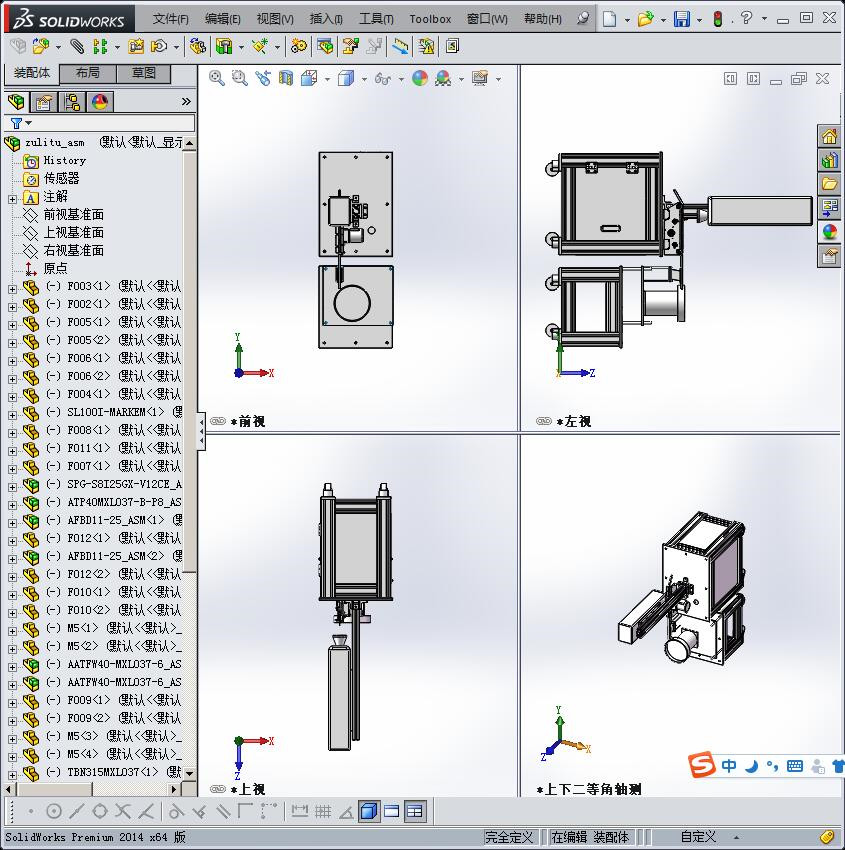Click the Help question mark icon
Viewport: 845px width, 850px height.
746,18
